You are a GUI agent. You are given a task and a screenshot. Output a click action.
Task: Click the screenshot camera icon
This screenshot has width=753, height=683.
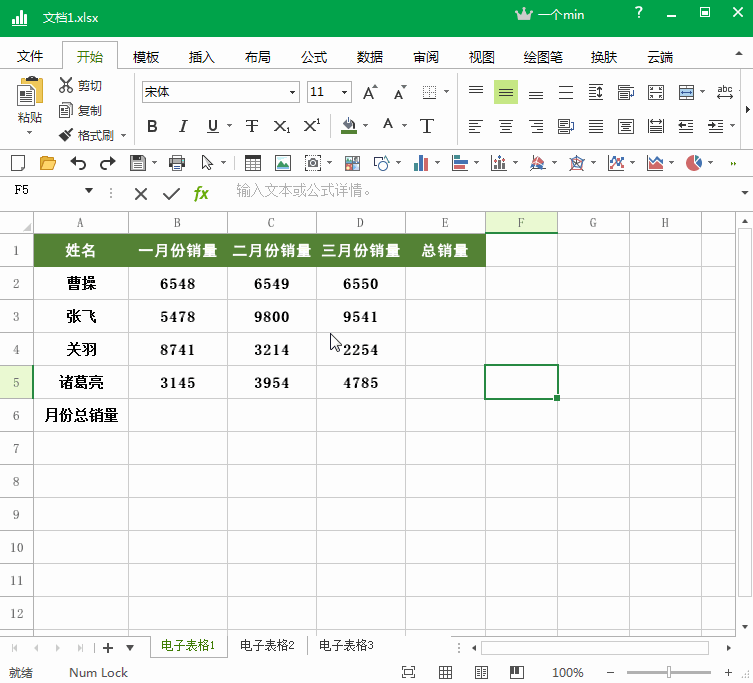click(313, 163)
